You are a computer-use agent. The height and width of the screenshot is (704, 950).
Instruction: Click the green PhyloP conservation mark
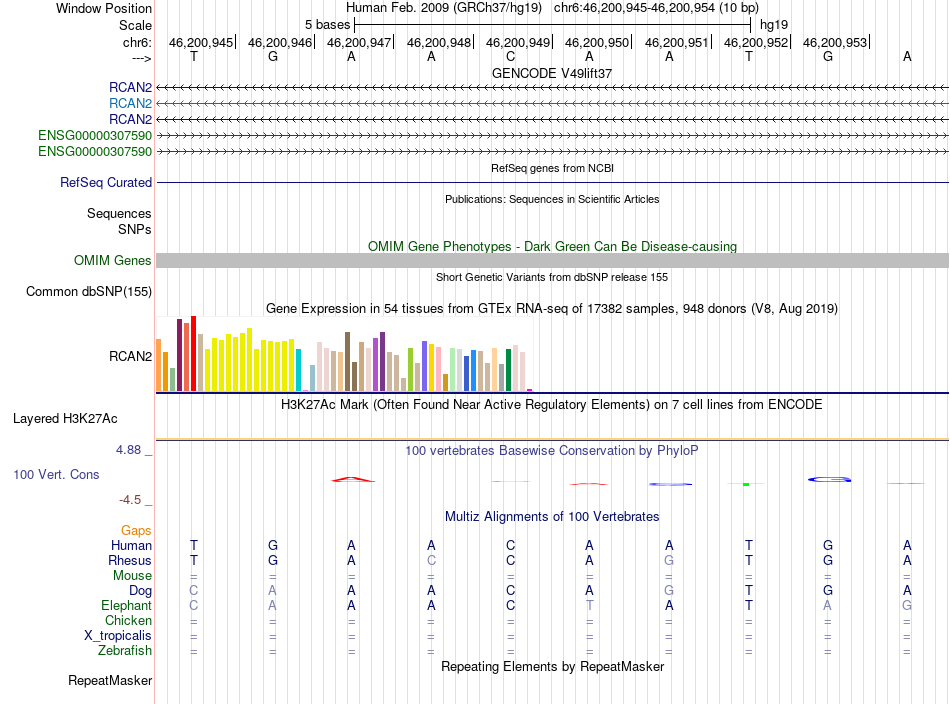pos(746,484)
